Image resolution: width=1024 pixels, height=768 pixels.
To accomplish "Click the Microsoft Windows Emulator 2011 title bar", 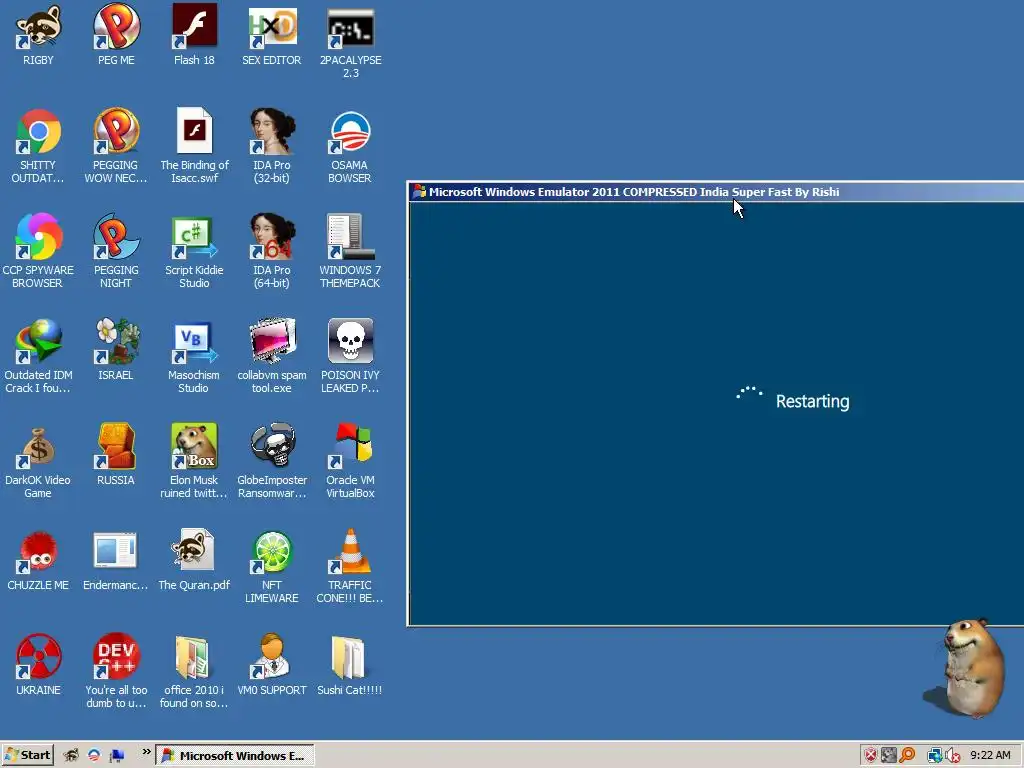I will tap(716, 192).
